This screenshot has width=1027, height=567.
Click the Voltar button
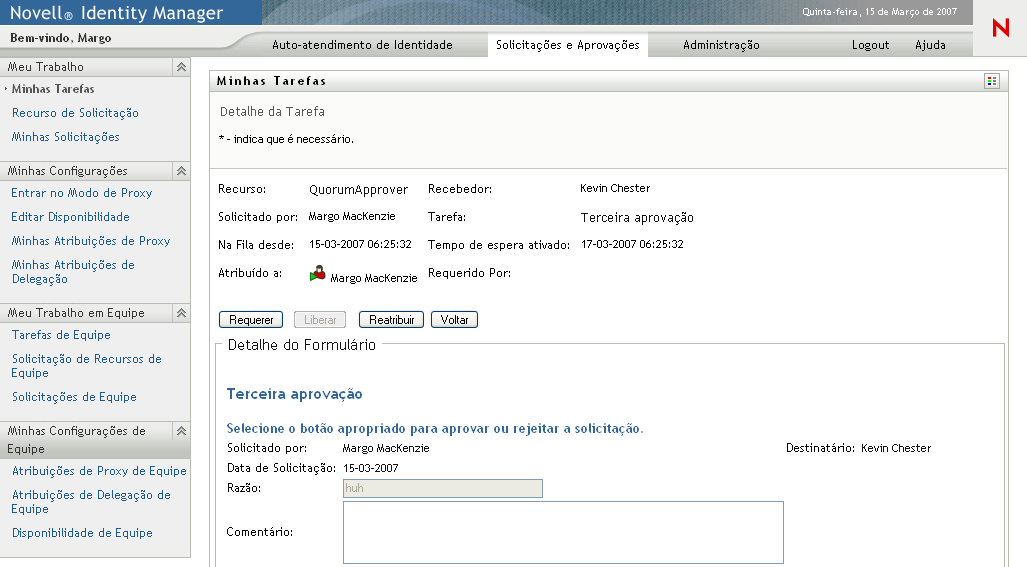tap(454, 320)
